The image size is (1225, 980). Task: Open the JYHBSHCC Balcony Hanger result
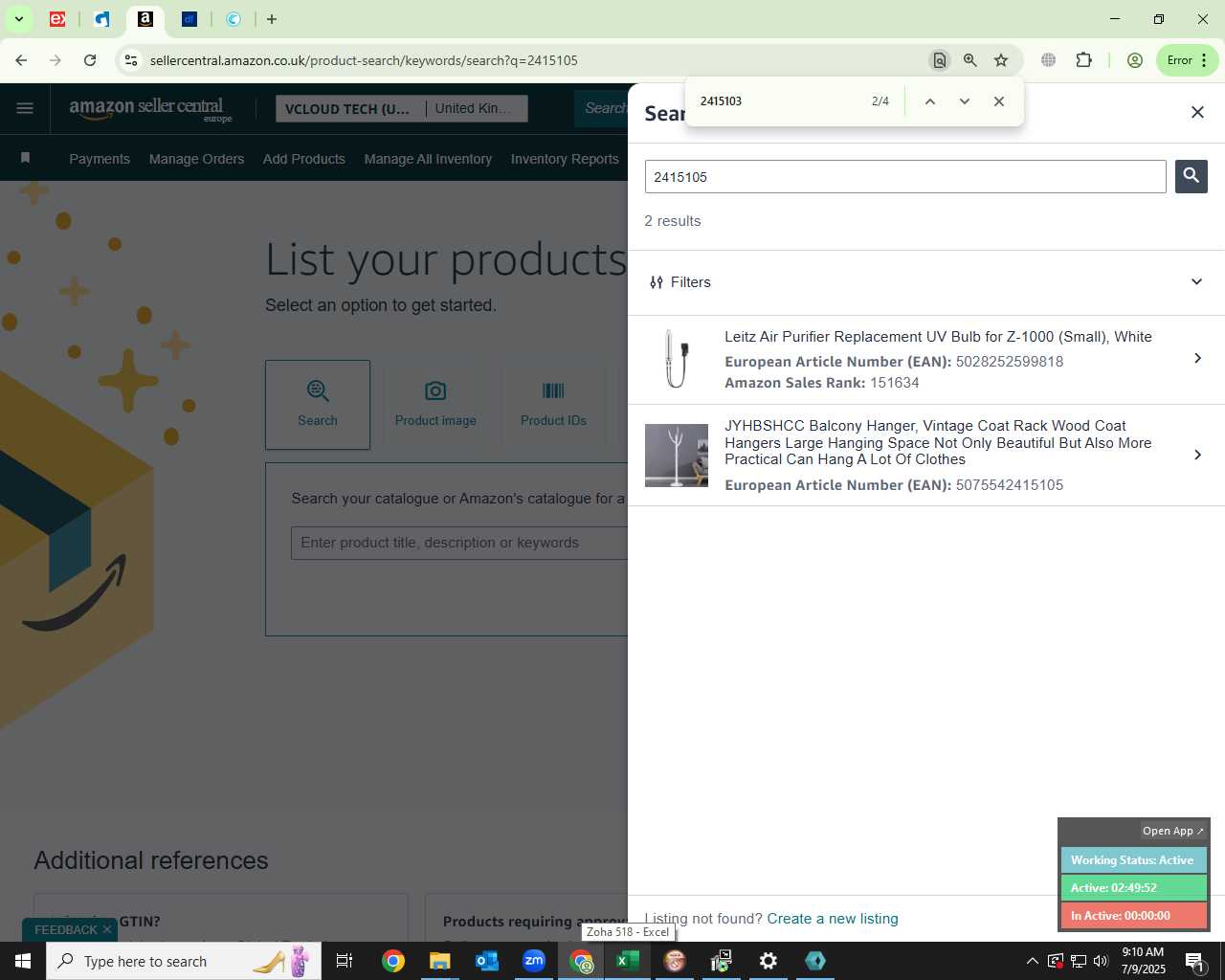click(x=926, y=456)
